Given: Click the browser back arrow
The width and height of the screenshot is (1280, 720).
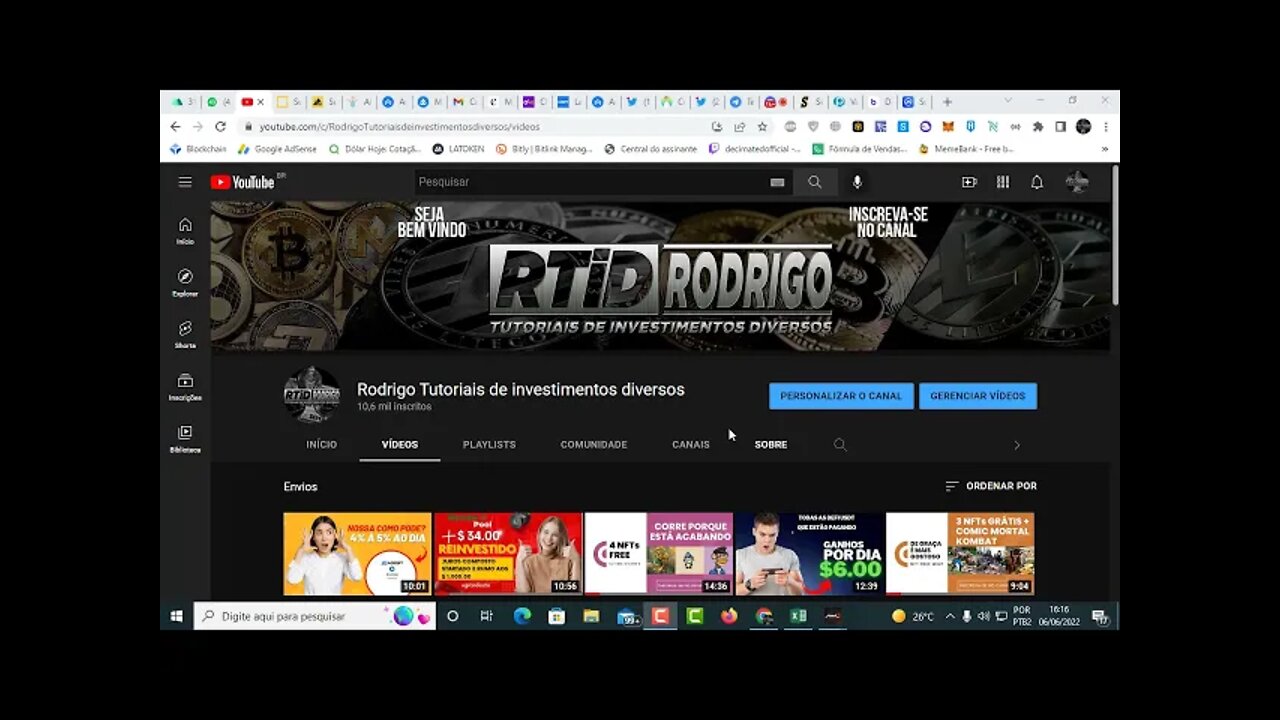Looking at the screenshot, I should 175,127.
